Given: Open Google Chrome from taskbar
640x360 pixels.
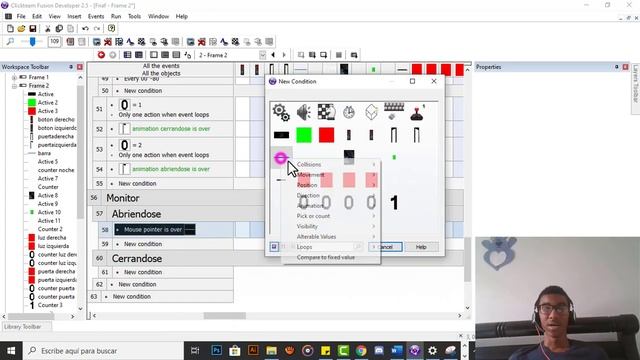Looking at the screenshot, I should coord(361,351).
